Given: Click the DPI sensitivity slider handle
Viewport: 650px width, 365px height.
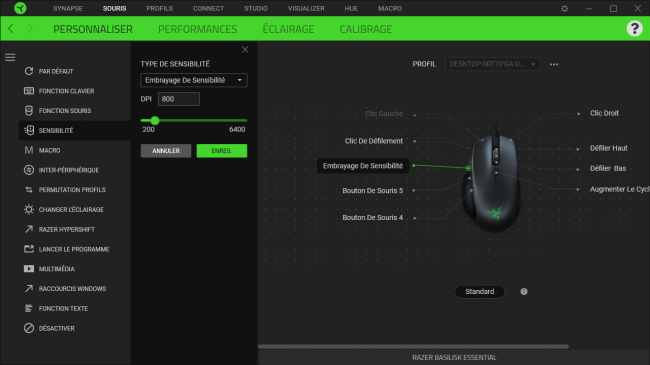Looking at the screenshot, I should 155,120.
